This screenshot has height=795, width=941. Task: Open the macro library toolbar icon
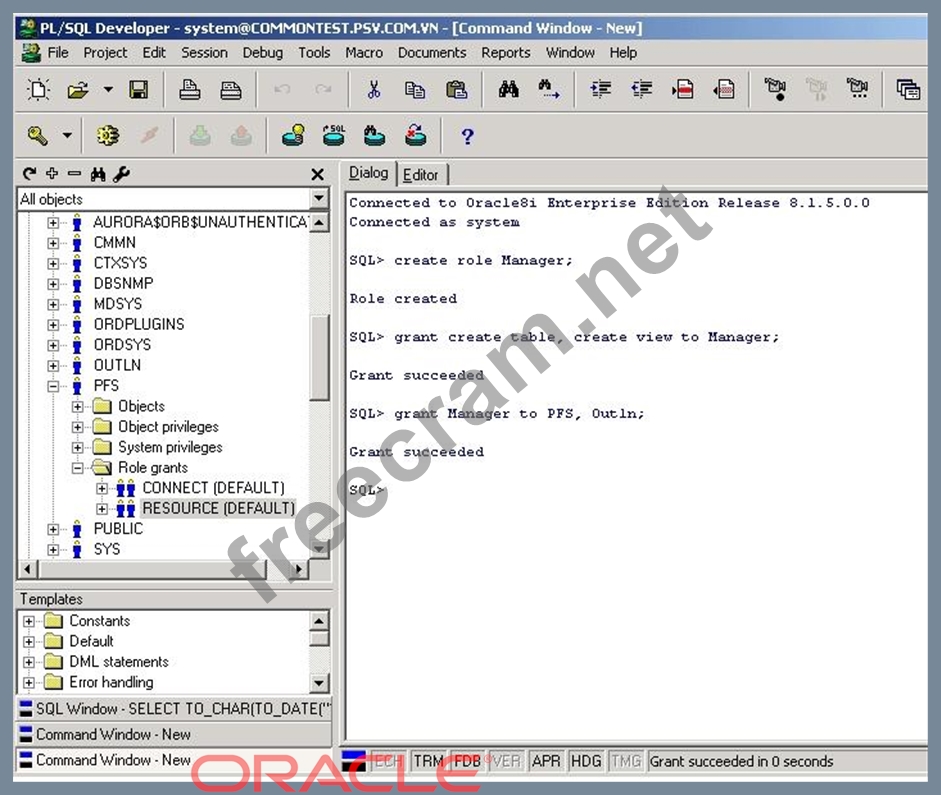pyautogui.click(x=857, y=89)
